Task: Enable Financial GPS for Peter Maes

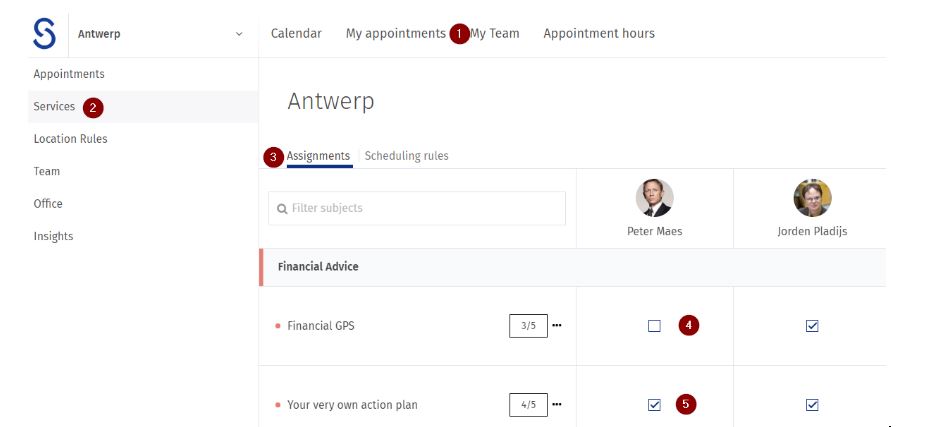Action: click(654, 326)
